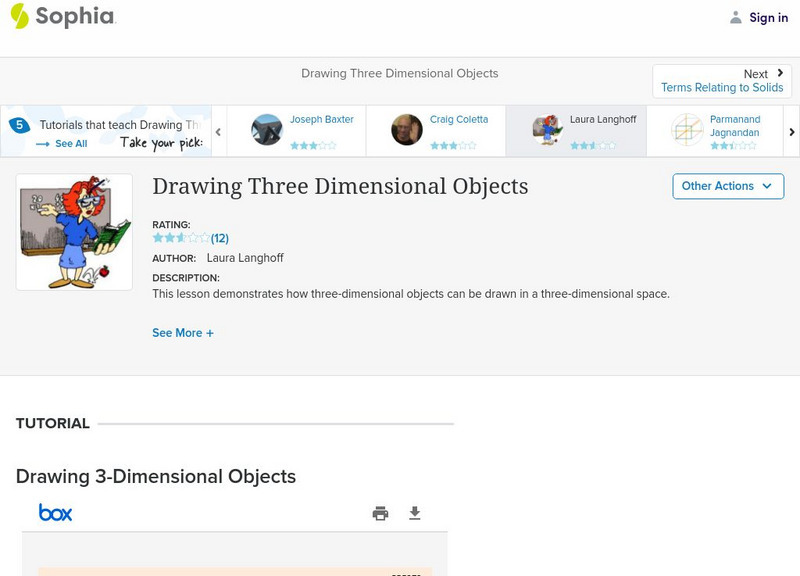
Task: Select Joseph Baxter's tutorial
Action: [296, 131]
